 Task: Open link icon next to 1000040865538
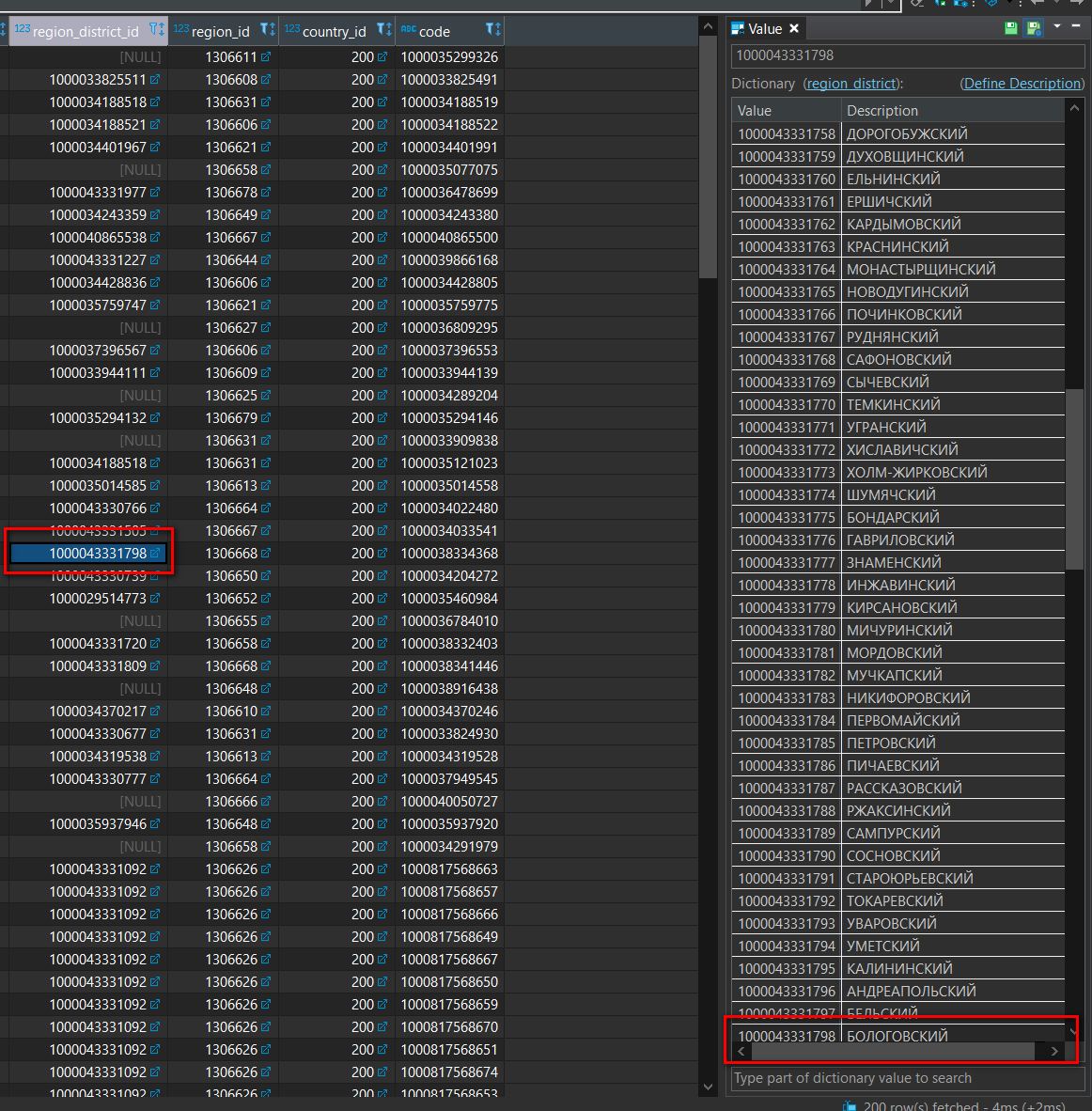[x=155, y=238]
